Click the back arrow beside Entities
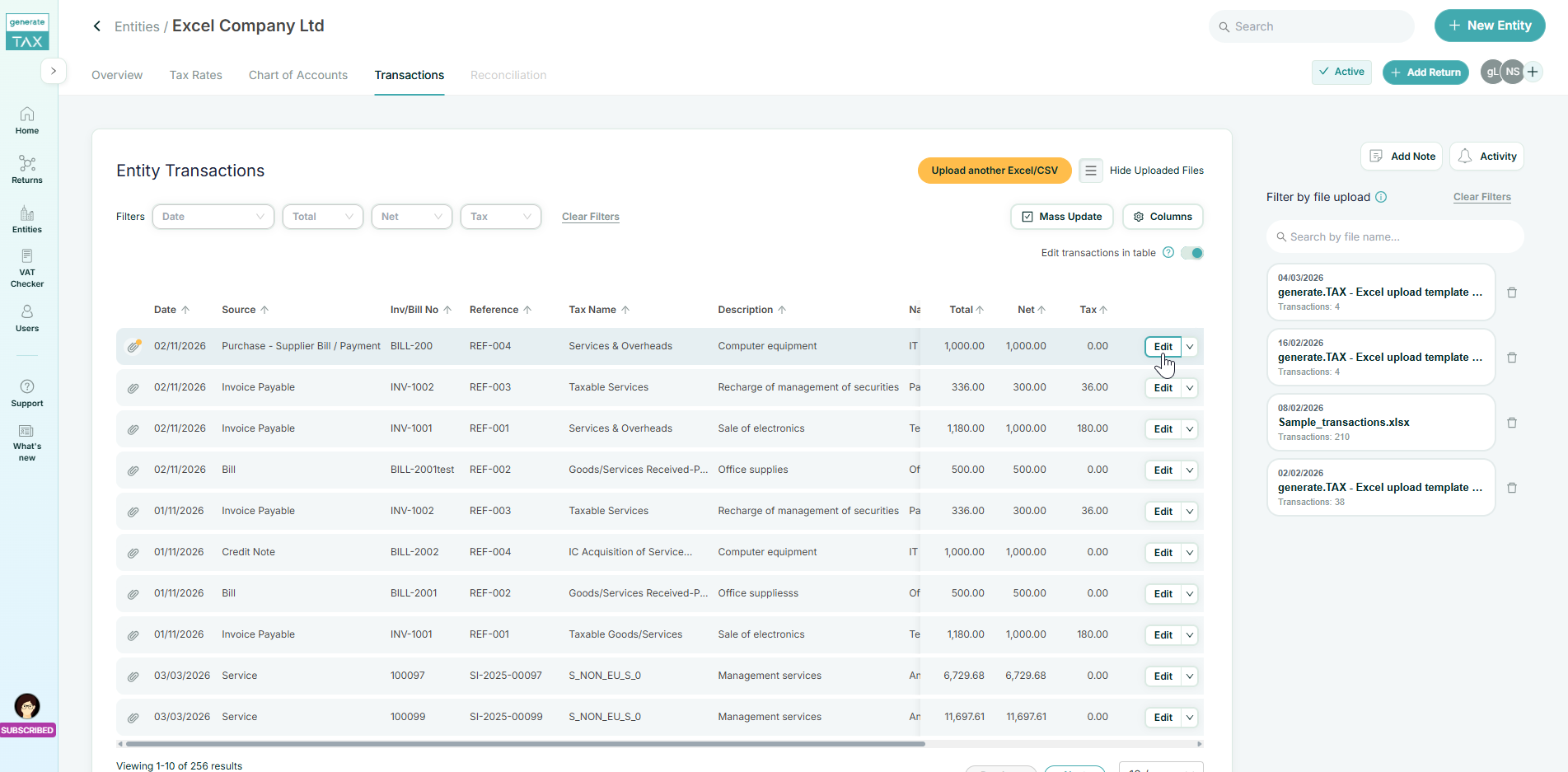Image resolution: width=1568 pixels, height=772 pixels. pyautogui.click(x=97, y=26)
